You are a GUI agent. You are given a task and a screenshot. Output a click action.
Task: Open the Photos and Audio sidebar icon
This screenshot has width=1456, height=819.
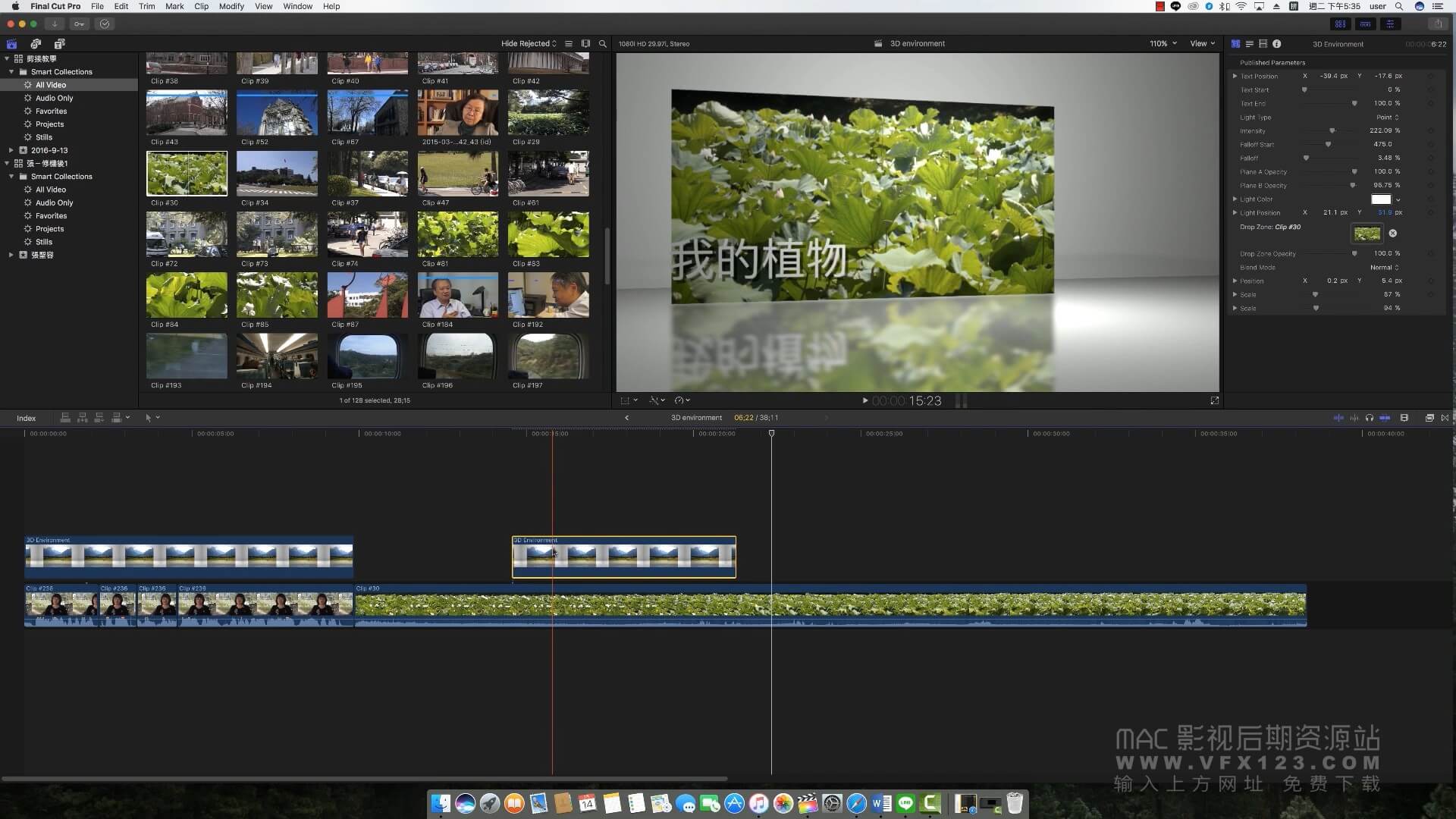pos(36,44)
